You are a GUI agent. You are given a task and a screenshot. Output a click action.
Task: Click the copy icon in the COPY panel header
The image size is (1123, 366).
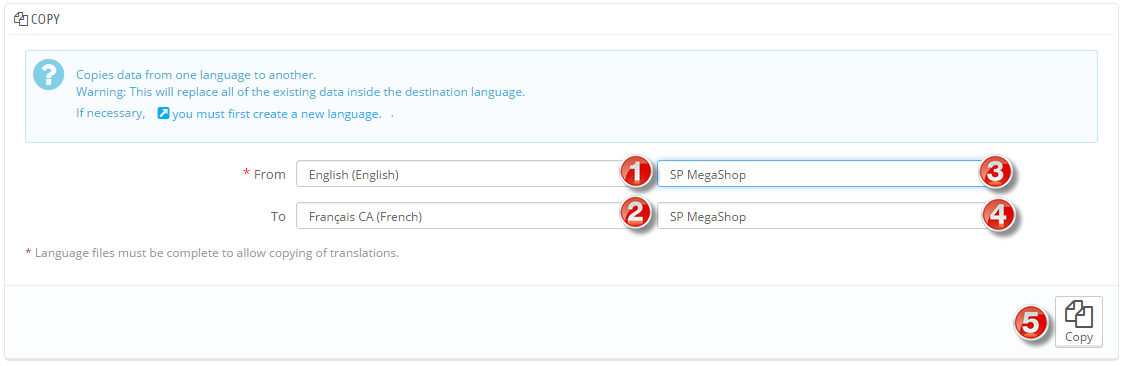coord(20,19)
